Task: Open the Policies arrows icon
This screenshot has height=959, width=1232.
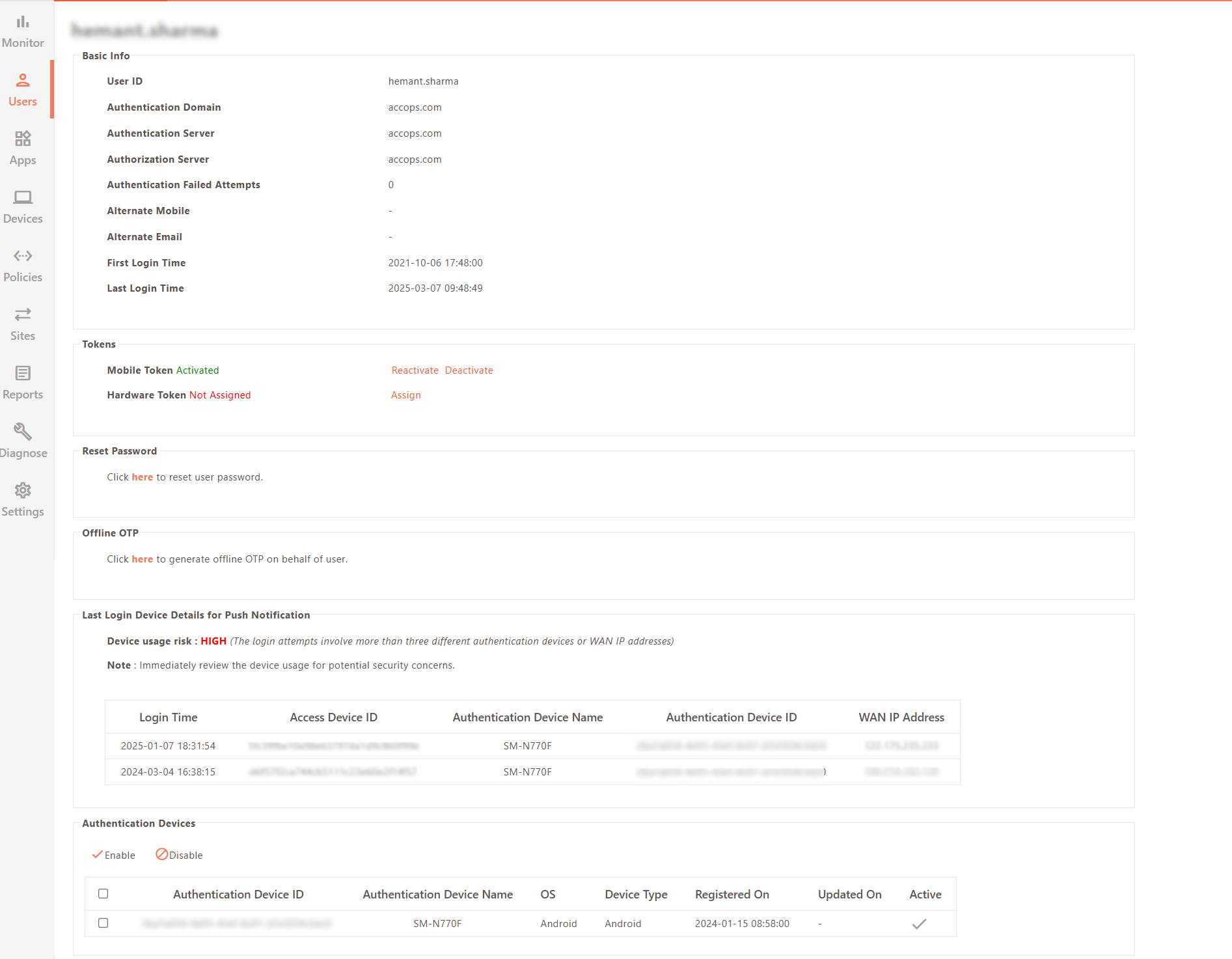Action: [23, 256]
